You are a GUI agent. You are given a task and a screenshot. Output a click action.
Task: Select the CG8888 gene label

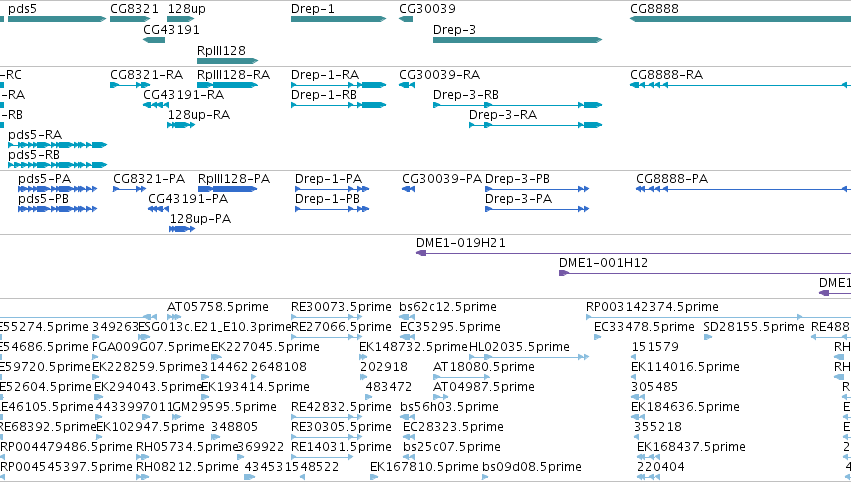coord(654,9)
